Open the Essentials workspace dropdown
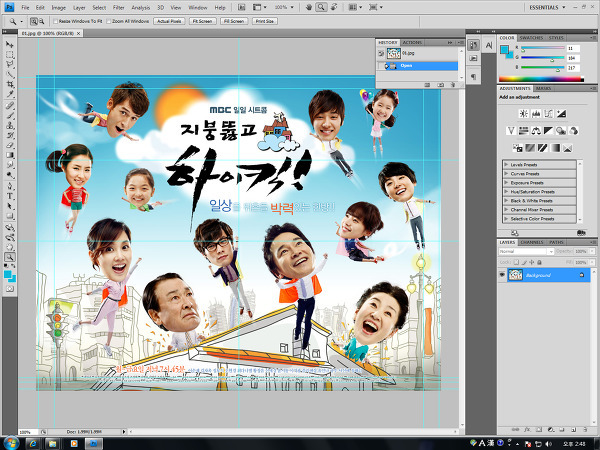The width and height of the screenshot is (600, 450). coord(547,7)
